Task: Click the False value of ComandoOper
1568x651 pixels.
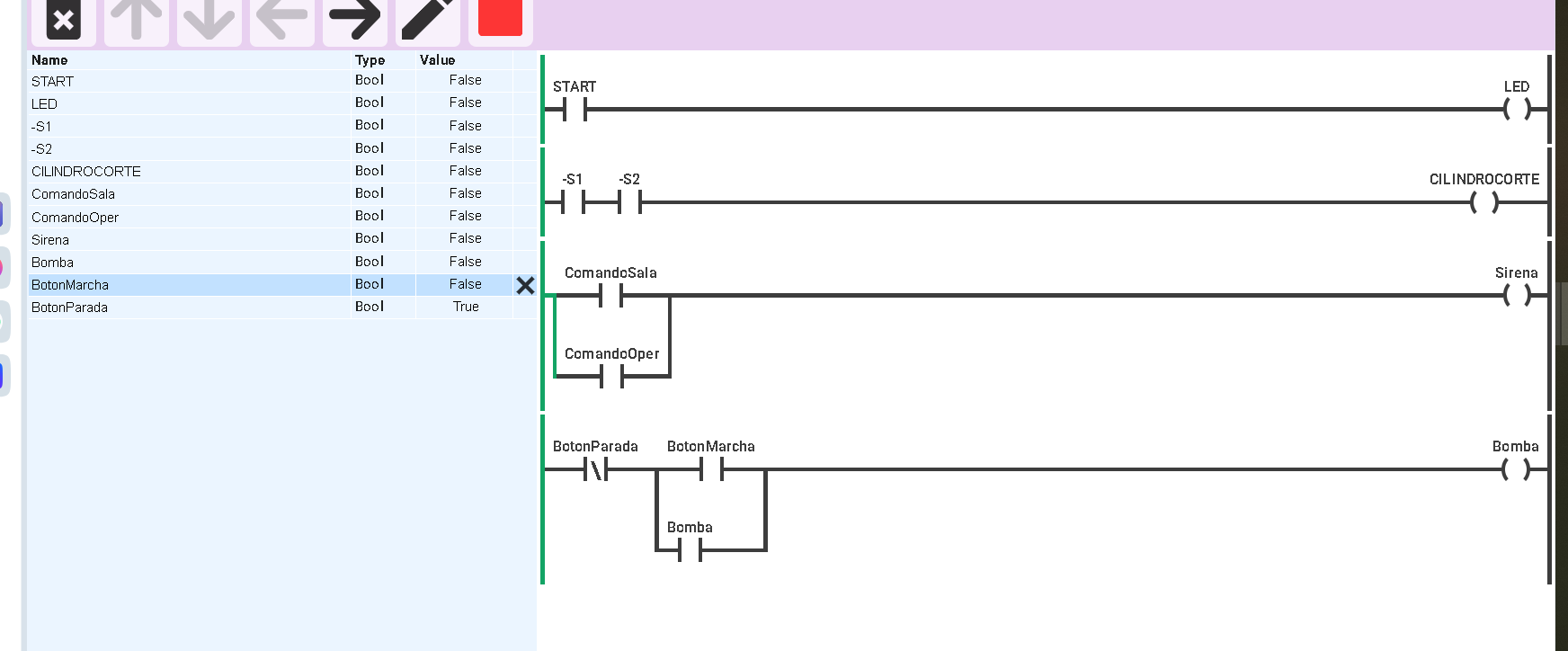Action: click(466, 216)
